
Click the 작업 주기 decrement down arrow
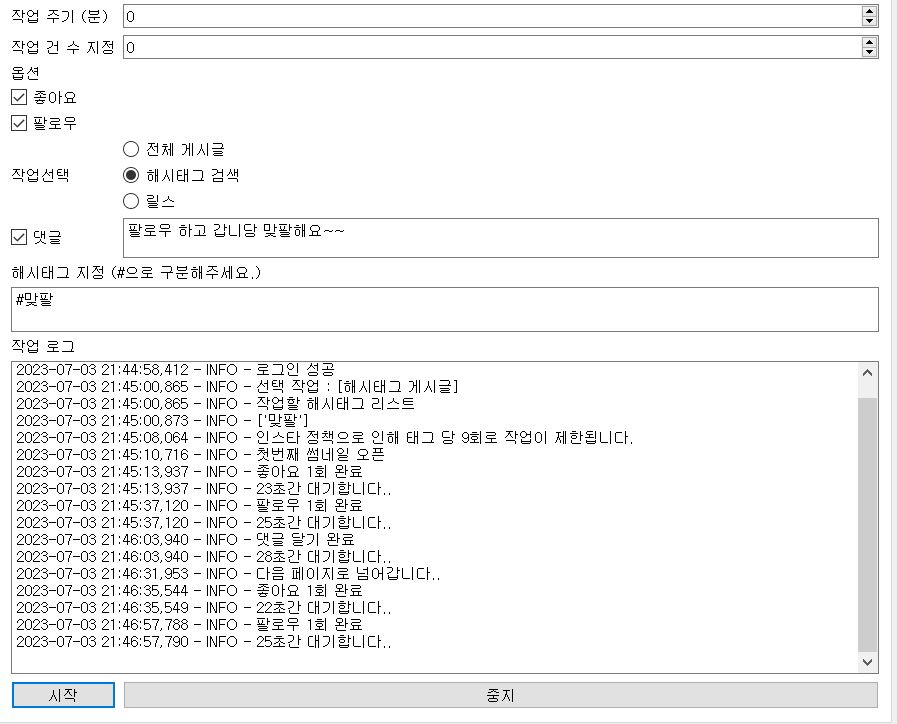(x=869, y=21)
